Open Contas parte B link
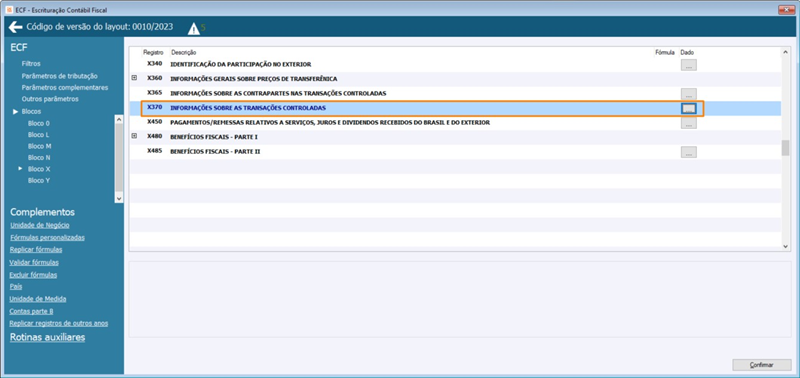This screenshot has width=800, height=378. point(32,311)
